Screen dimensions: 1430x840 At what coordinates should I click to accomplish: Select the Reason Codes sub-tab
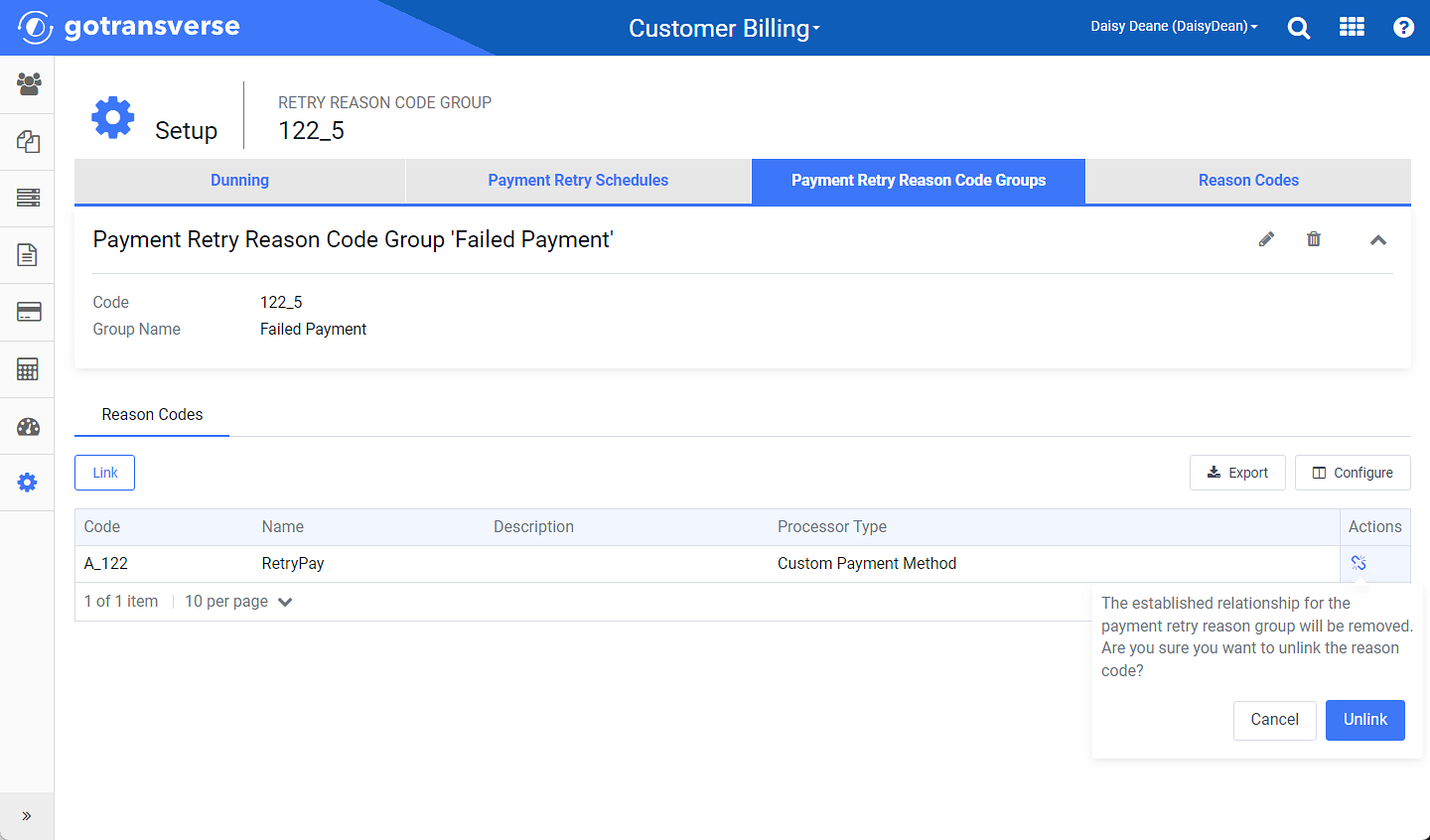152,415
